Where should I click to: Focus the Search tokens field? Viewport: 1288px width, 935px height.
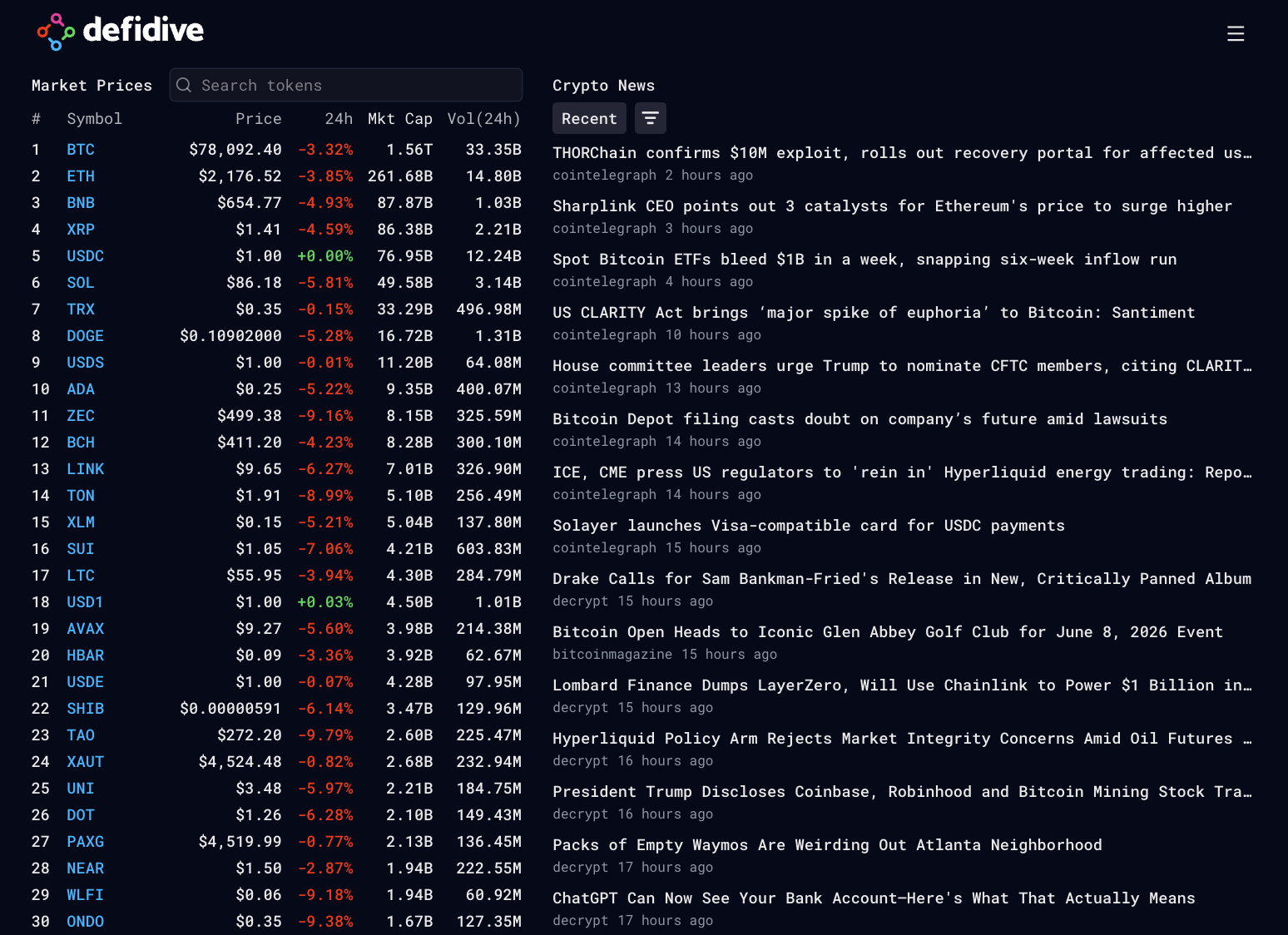coord(346,85)
